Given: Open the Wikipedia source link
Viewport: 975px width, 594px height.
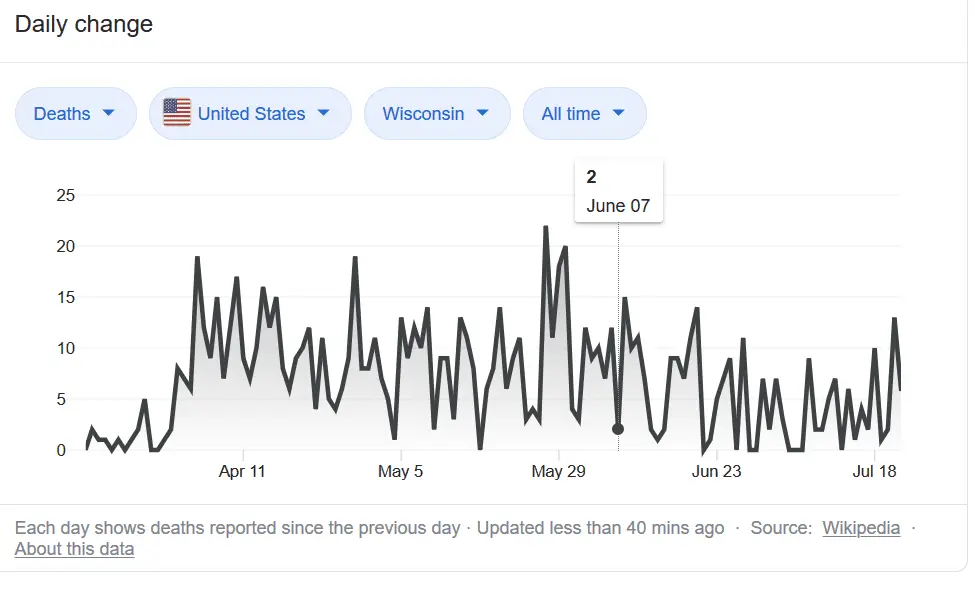Looking at the screenshot, I should 861,528.
